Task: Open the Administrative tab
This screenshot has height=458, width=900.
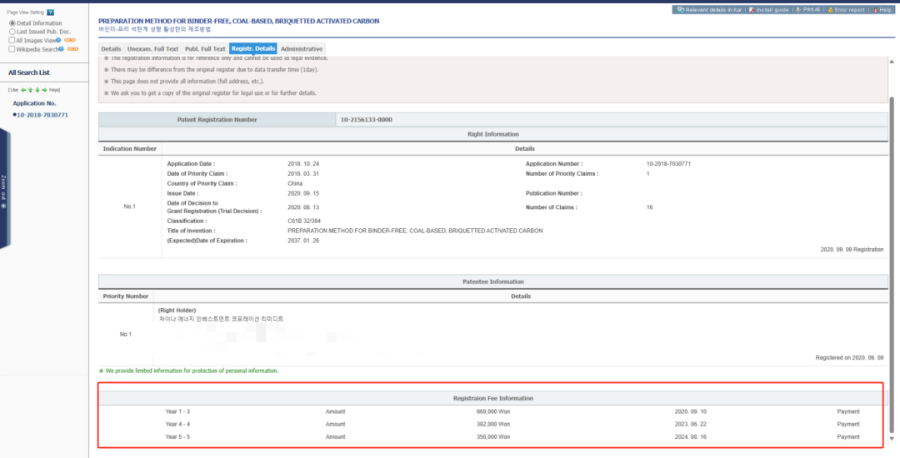Action: (x=302, y=49)
